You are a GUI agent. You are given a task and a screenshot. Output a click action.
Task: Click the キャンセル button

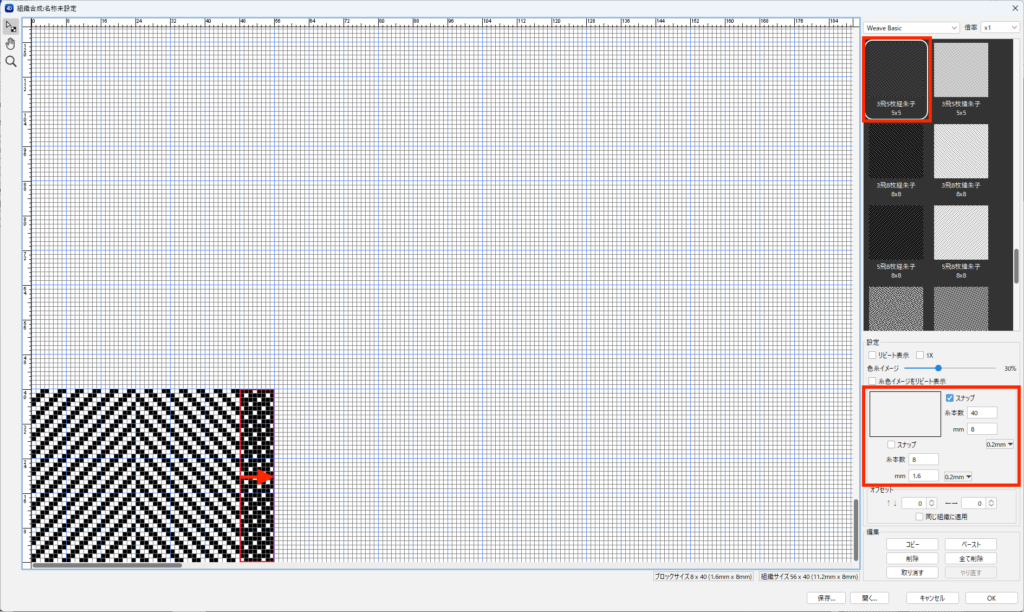point(932,598)
